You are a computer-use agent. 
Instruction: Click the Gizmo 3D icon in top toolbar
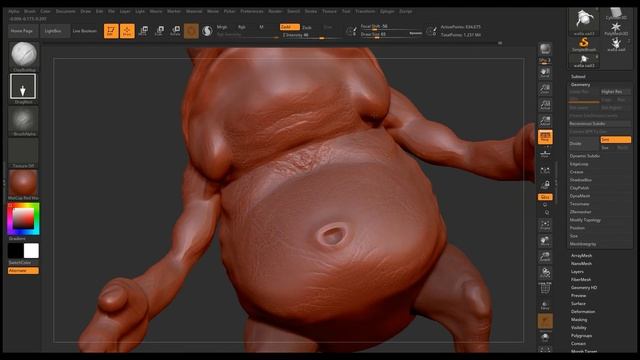(x=191, y=31)
